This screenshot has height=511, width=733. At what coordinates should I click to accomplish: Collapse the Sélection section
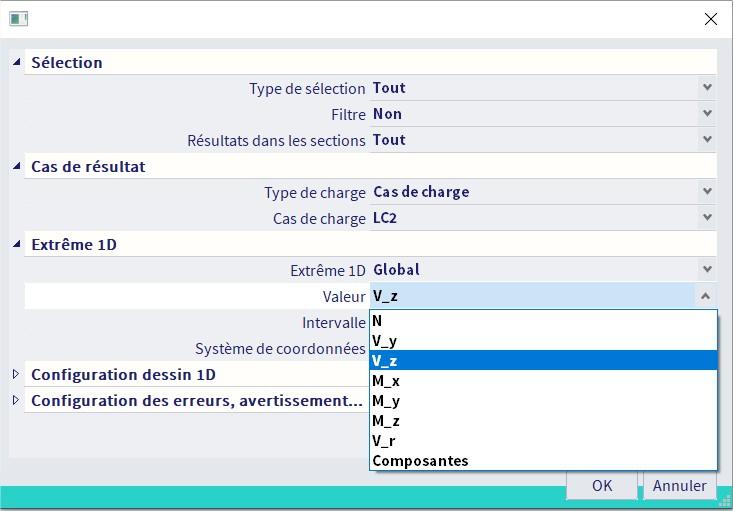(x=16, y=62)
